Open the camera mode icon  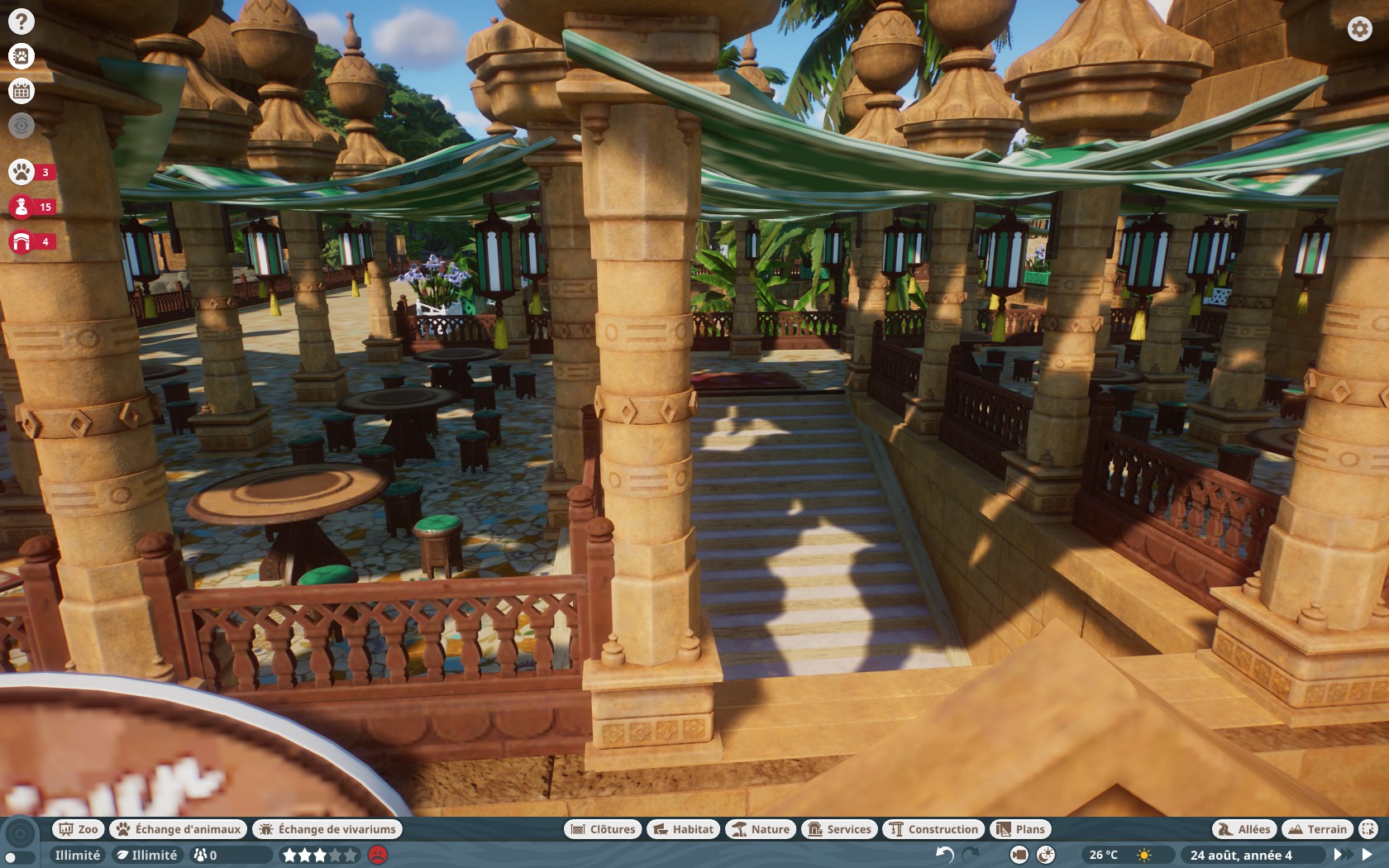coord(1020,855)
